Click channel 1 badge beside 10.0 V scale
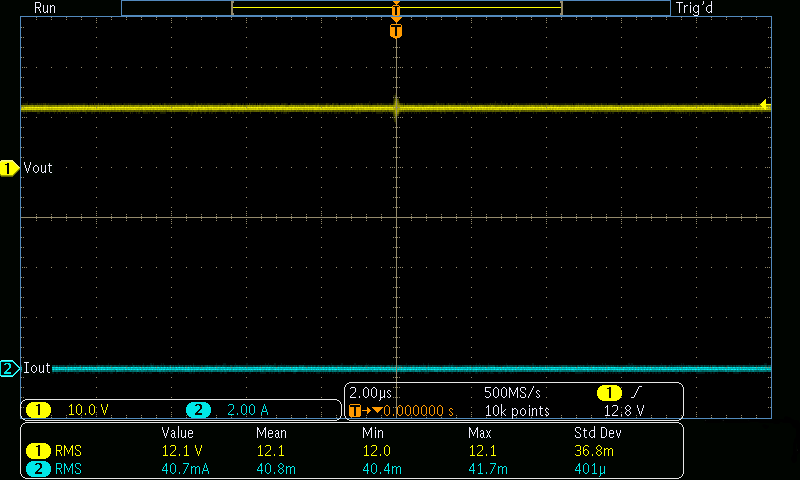The width and height of the screenshot is (800, 480). point(39,410)
